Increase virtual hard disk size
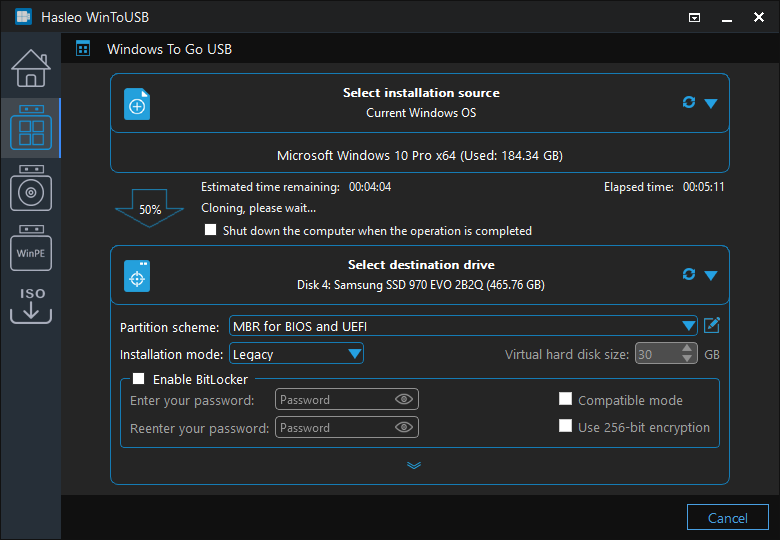 [686, 349]
